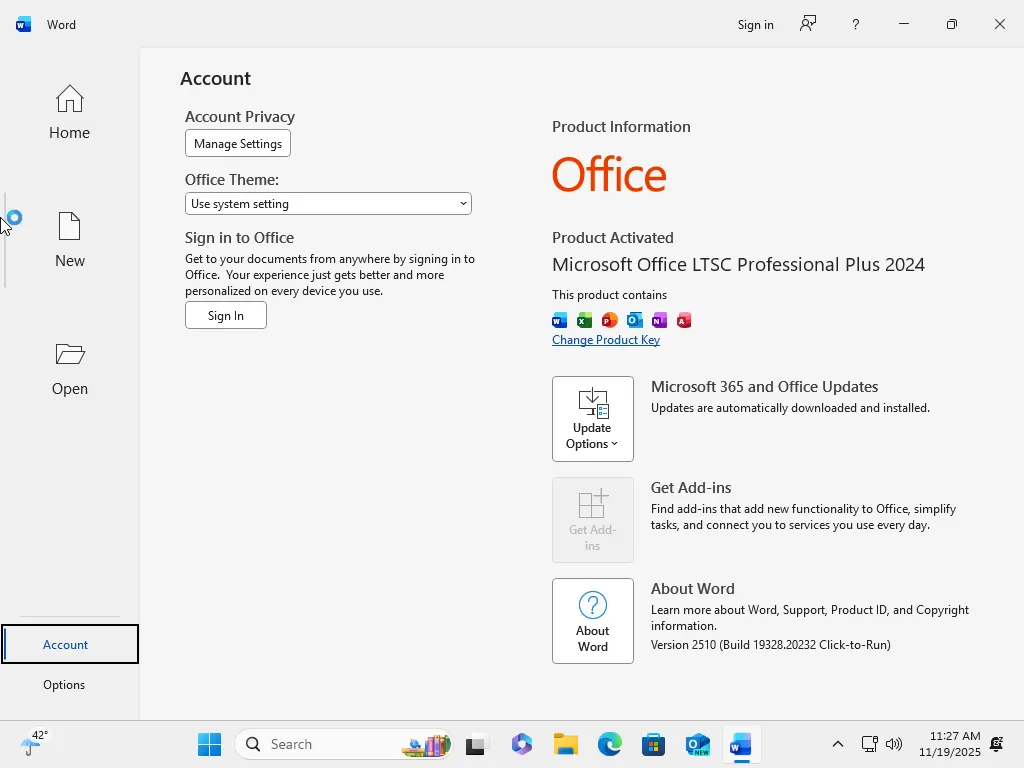1024x768 pixels.
Task: Open the weather widget showing 42°
Action: pos(34,743)
